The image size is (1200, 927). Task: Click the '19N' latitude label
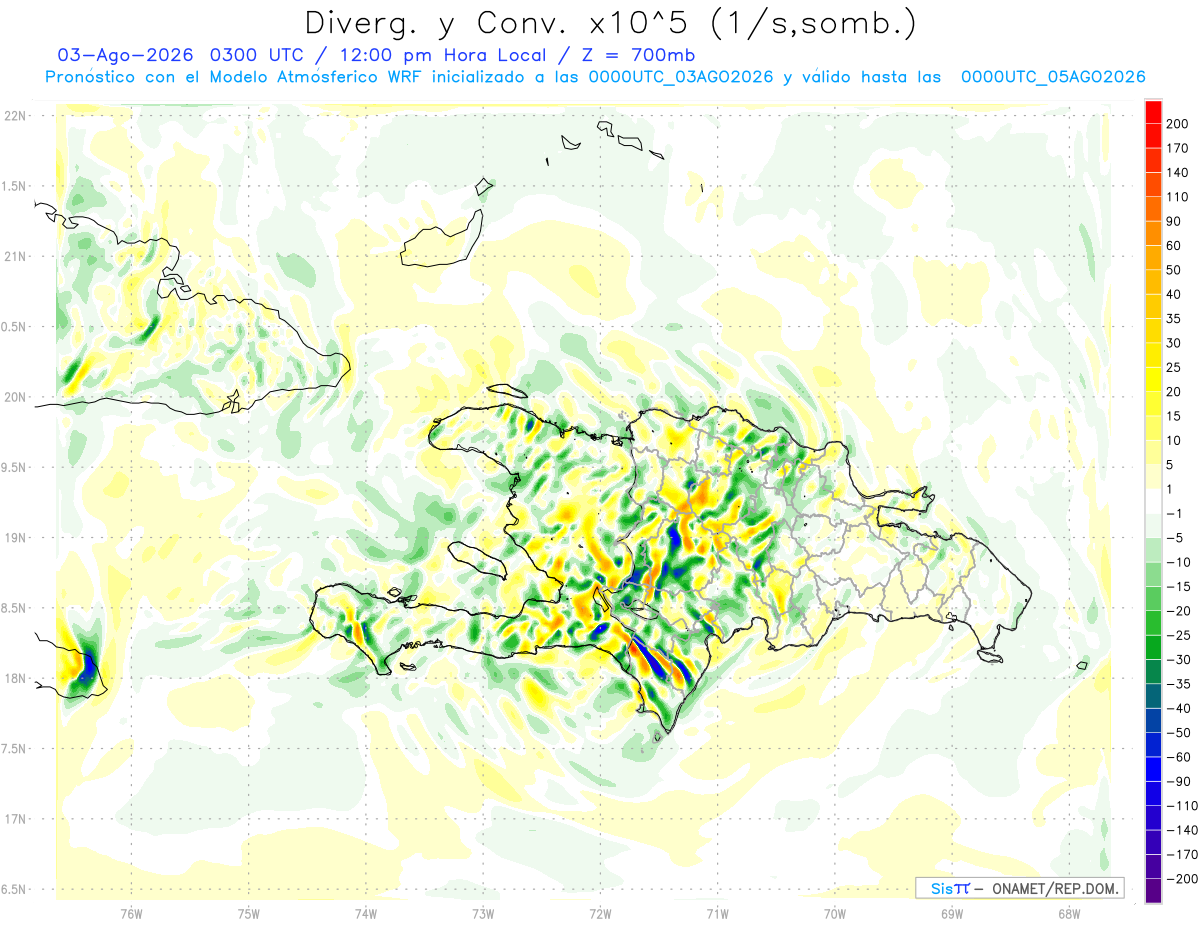point(15,537)
